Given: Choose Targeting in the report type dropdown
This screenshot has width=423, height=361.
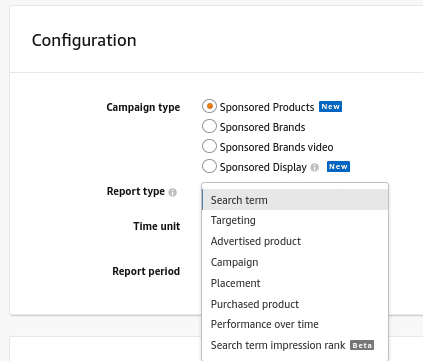Looking at the screenshot, I should coord(295,220).
